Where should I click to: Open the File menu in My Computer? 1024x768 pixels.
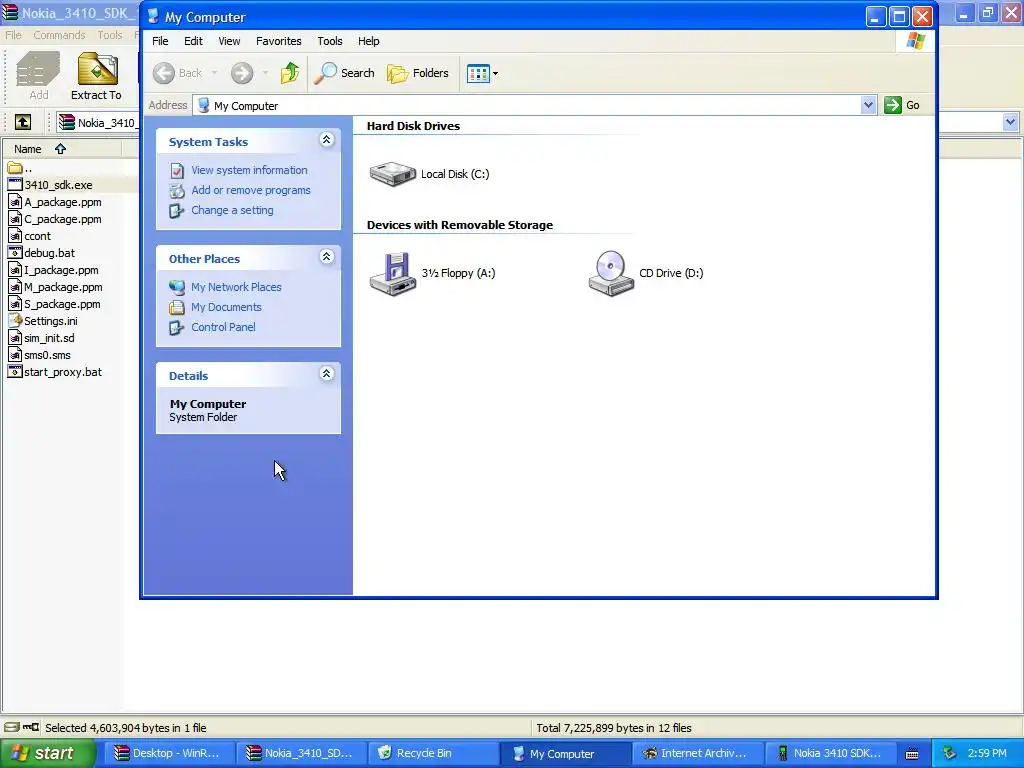click(x=160, y=41)
